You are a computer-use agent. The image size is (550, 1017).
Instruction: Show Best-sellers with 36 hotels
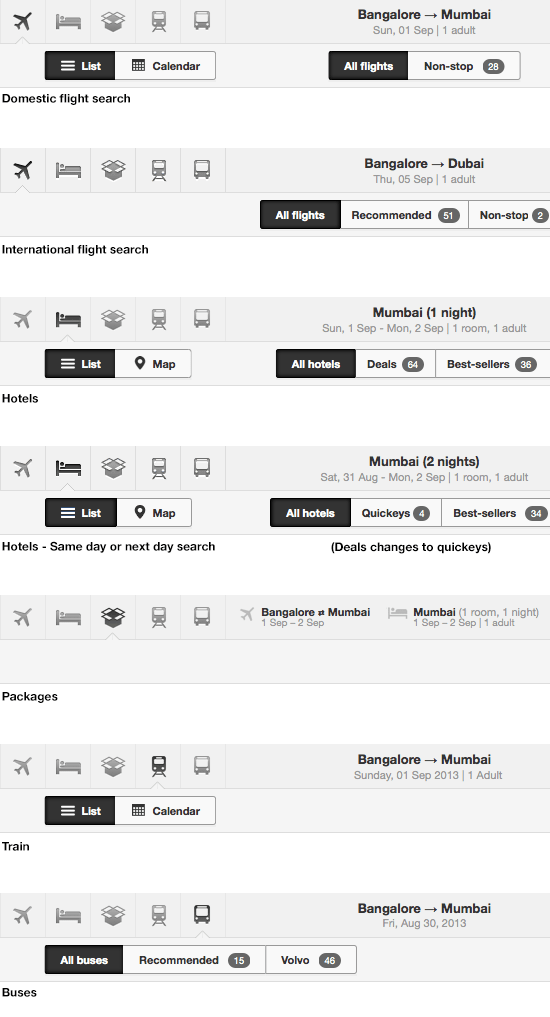point(492,364)
